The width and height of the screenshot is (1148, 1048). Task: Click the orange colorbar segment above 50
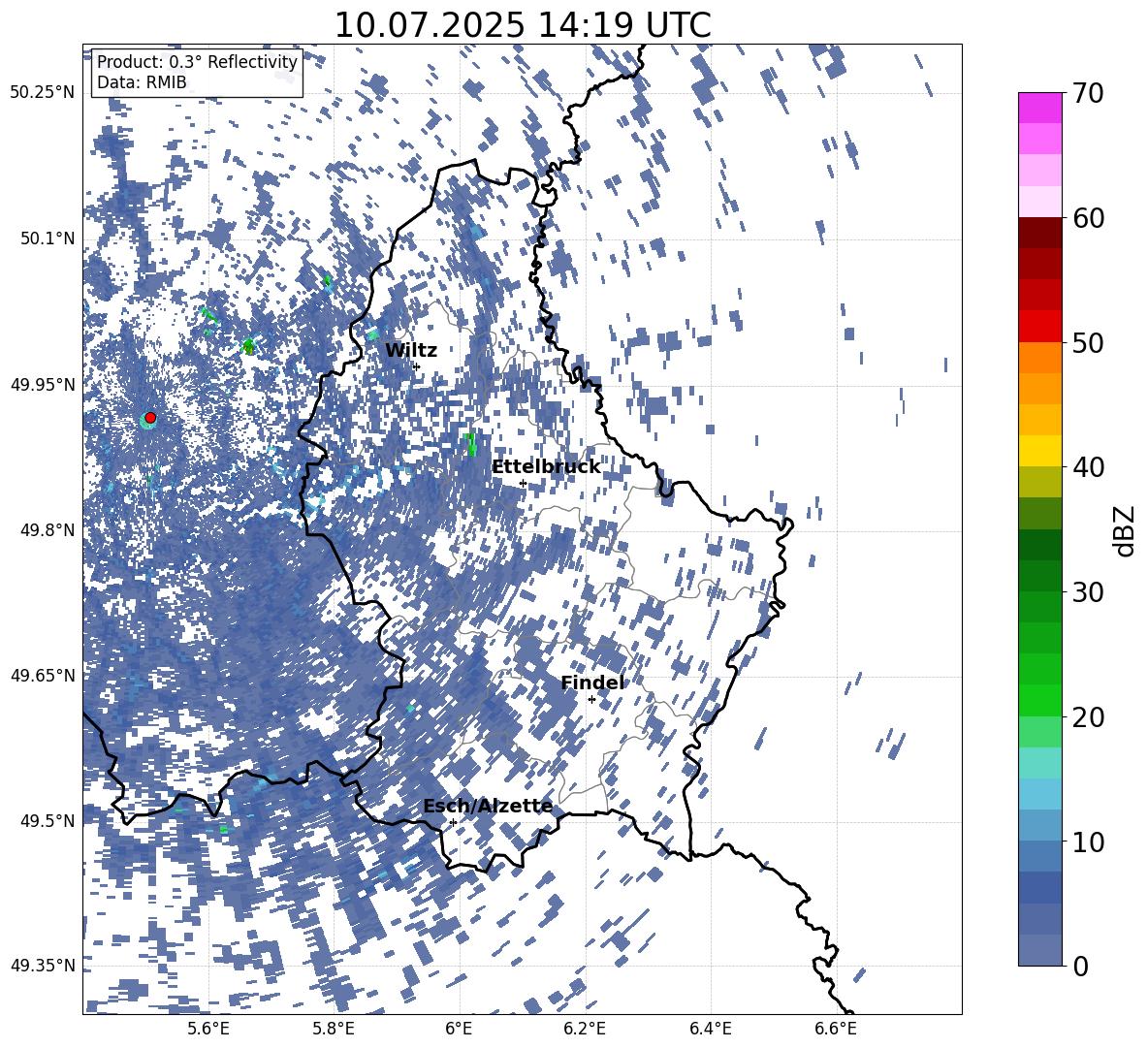(x=1039, y=358)
